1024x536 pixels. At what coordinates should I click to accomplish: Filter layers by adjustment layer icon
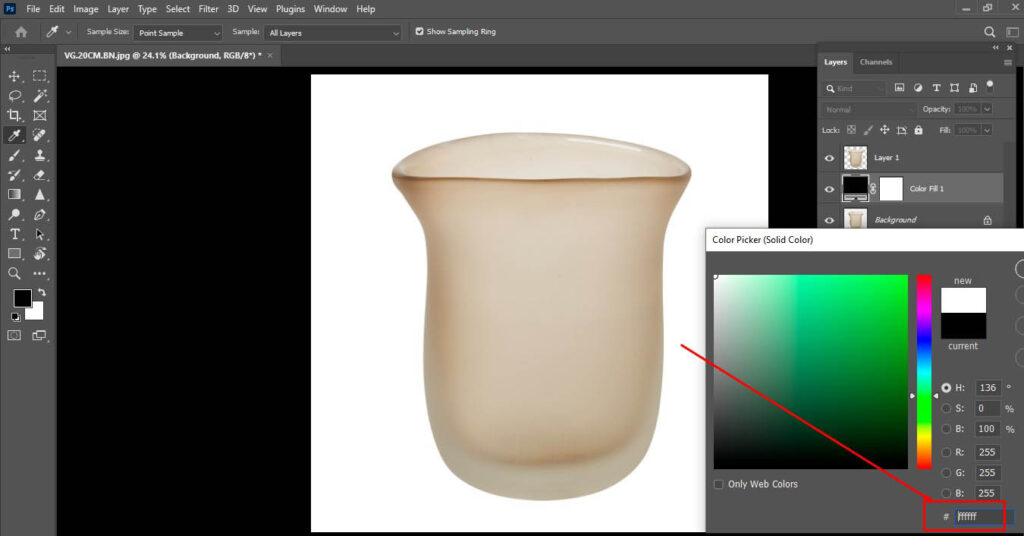click(918, 87)
